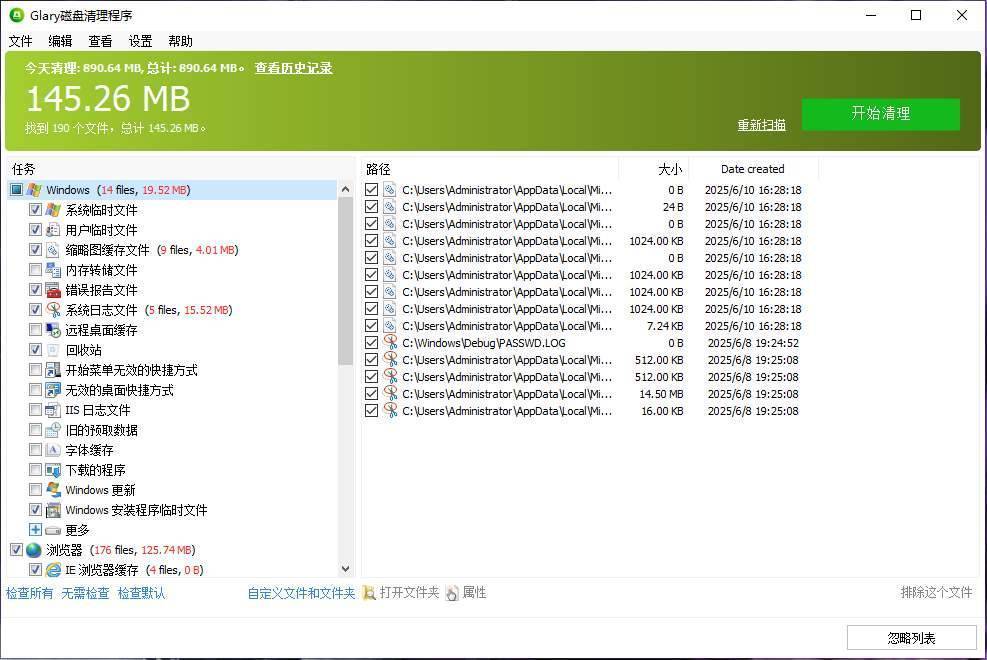Click the 属性 icon at bottom
The height and width of the screenshot is (660, 987).
pos(452,593)
